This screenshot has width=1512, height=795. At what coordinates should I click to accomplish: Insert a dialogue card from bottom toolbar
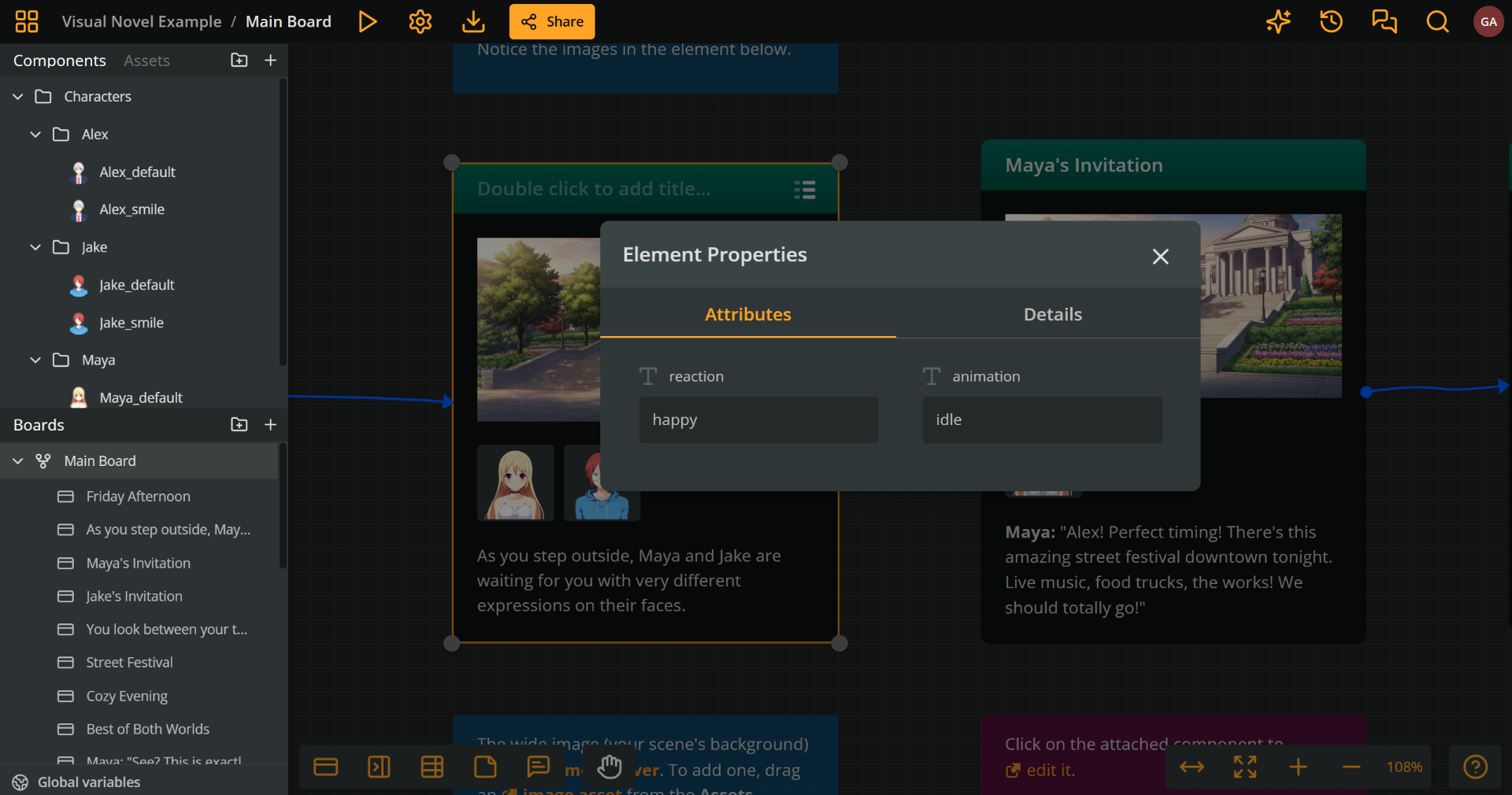click(326, 767)
